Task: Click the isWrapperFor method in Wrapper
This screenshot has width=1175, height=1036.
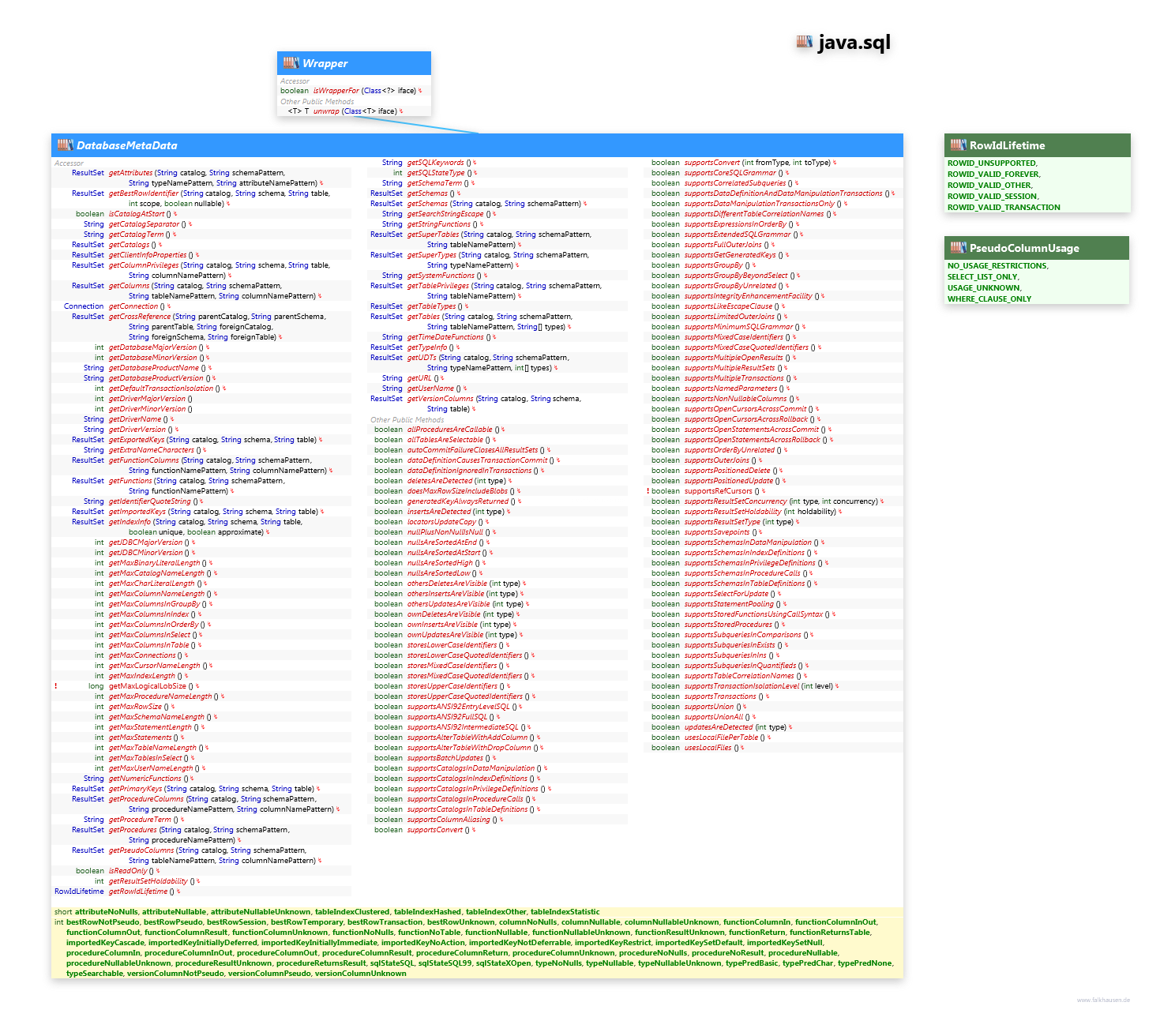Action: tap(336, 91)
